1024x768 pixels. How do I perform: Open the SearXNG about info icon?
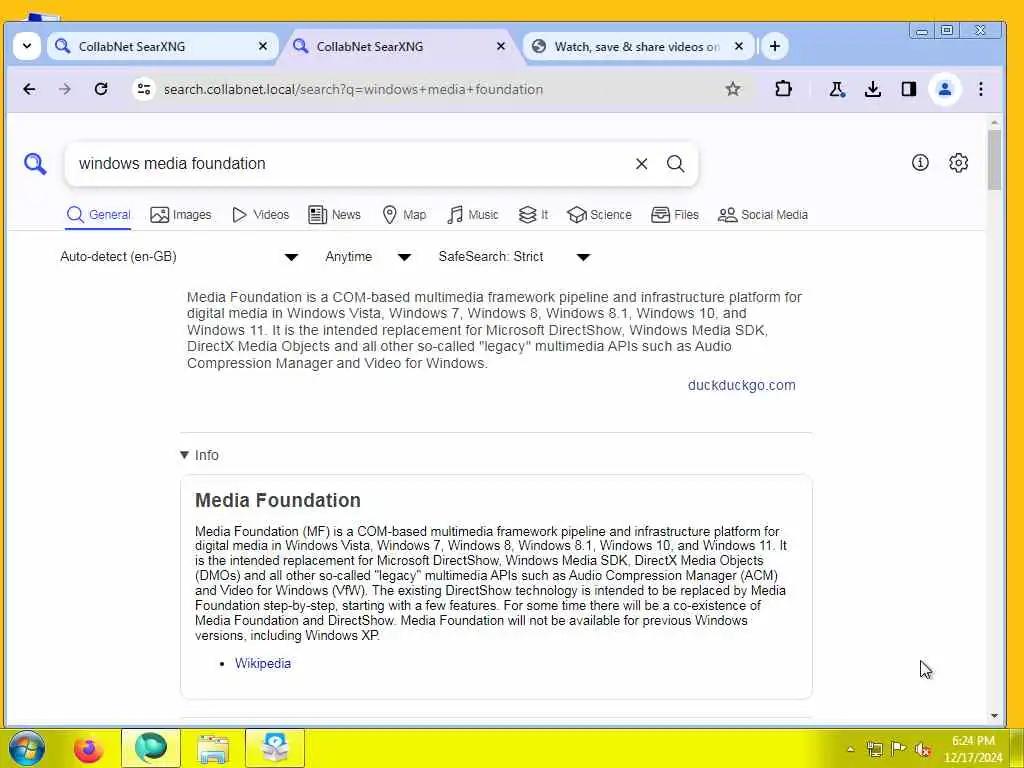click(920, 163)
